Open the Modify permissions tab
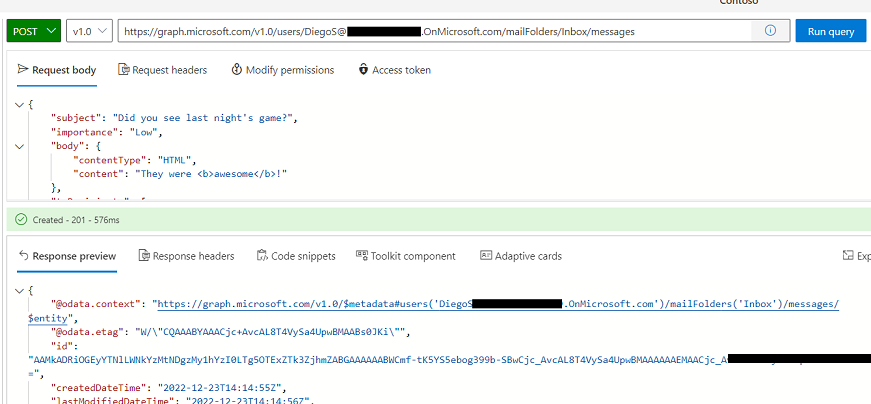Screen dimensions: 871x404 pos(283,70)
